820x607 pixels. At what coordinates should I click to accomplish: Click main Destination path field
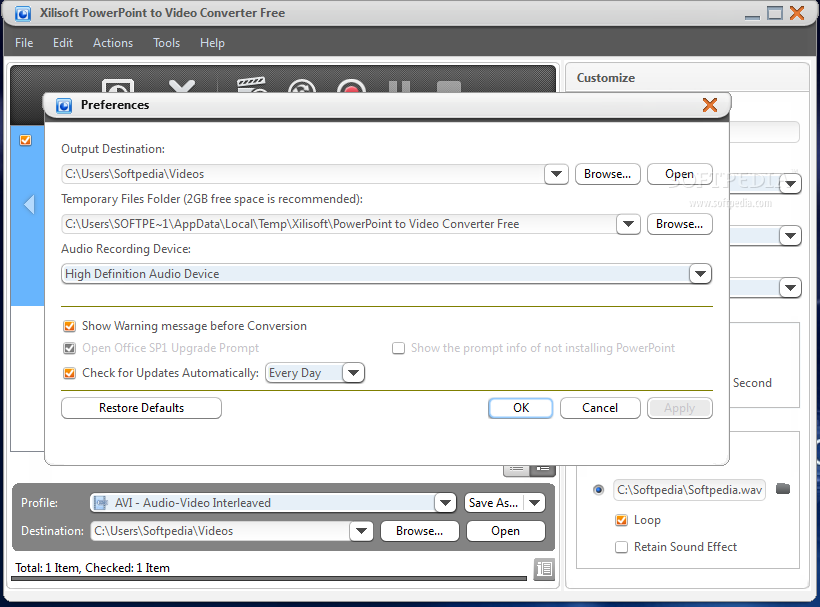click(220, 531)
